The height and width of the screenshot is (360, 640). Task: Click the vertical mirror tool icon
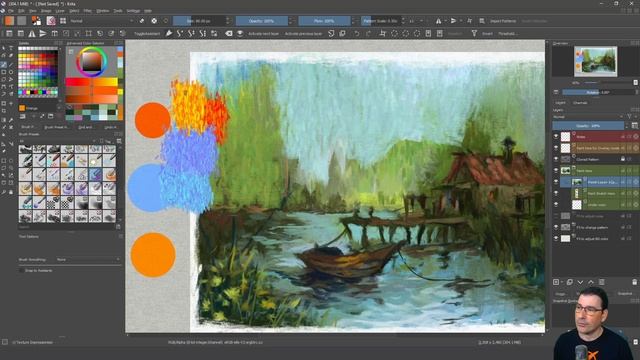(x=453, y=21)
